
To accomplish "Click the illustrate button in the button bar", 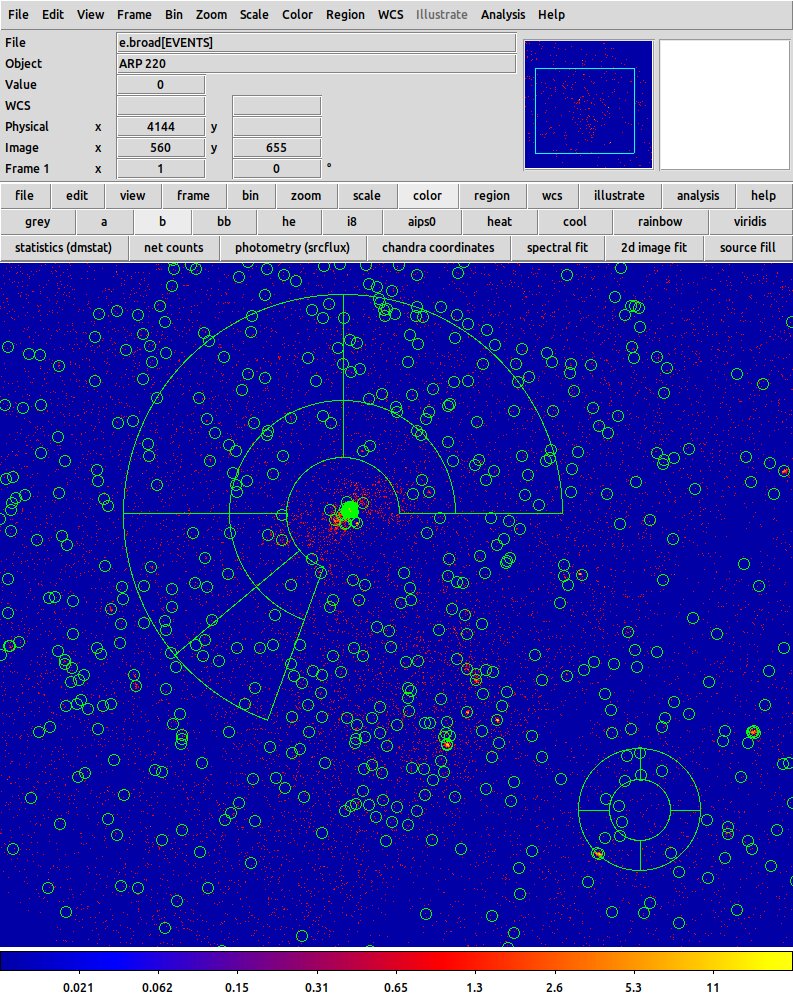I will [619, 195].
